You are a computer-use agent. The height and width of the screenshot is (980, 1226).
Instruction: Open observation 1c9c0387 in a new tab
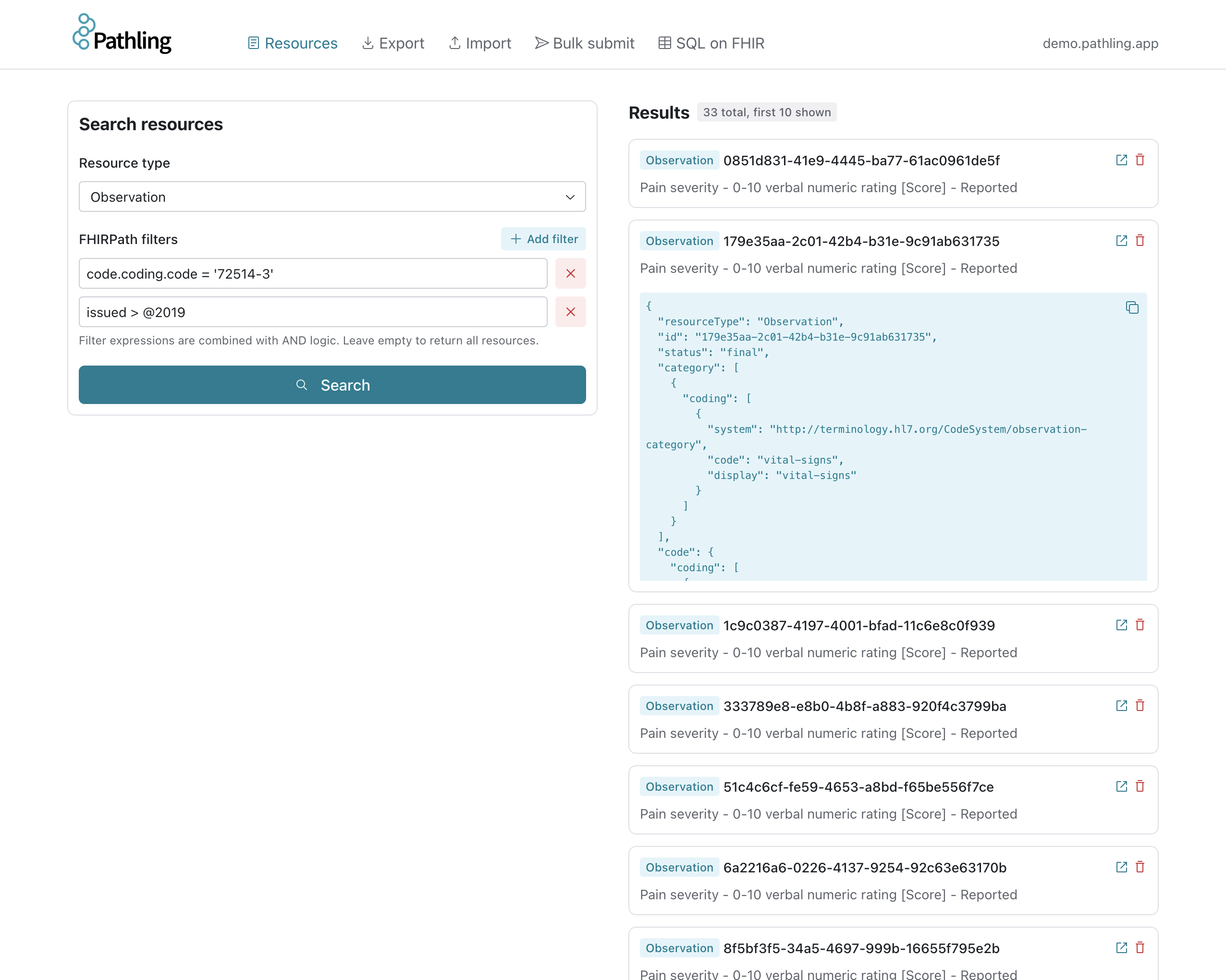click(x=1121, y=625)
